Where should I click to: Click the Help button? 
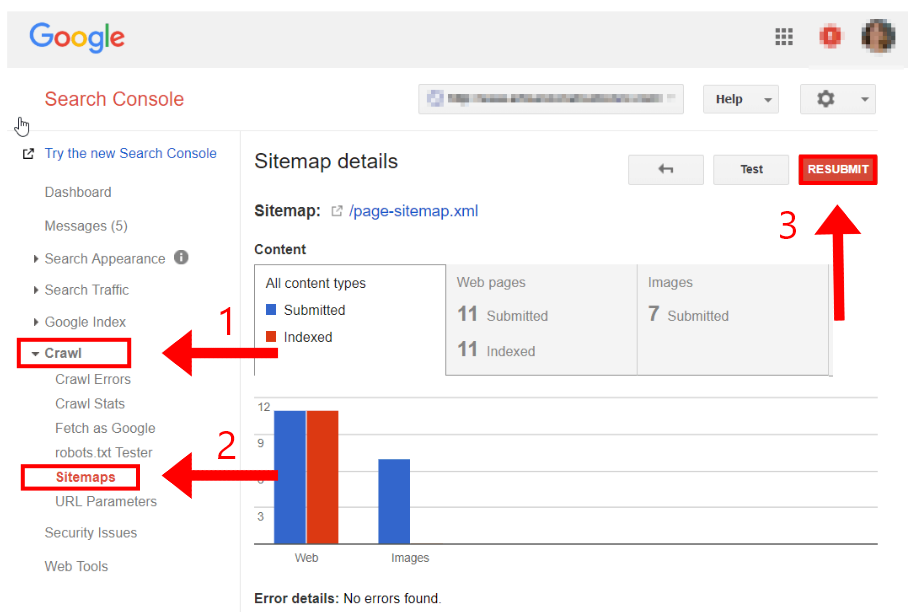point(741,99)
